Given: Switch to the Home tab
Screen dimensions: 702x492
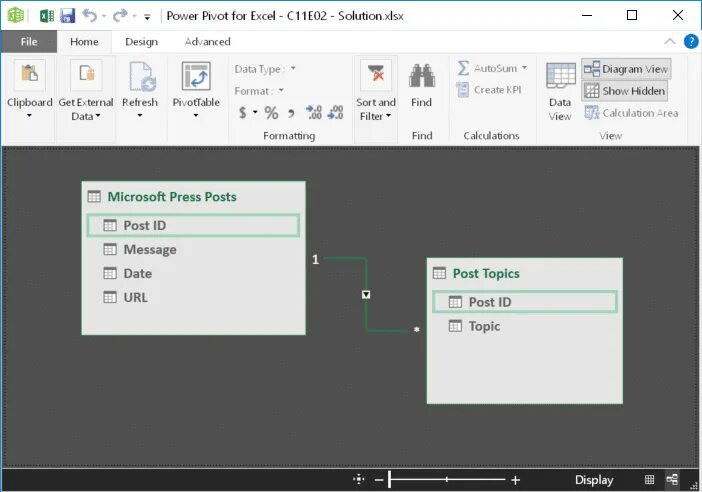Looking at the screenshot, I should tap(84, 42).
